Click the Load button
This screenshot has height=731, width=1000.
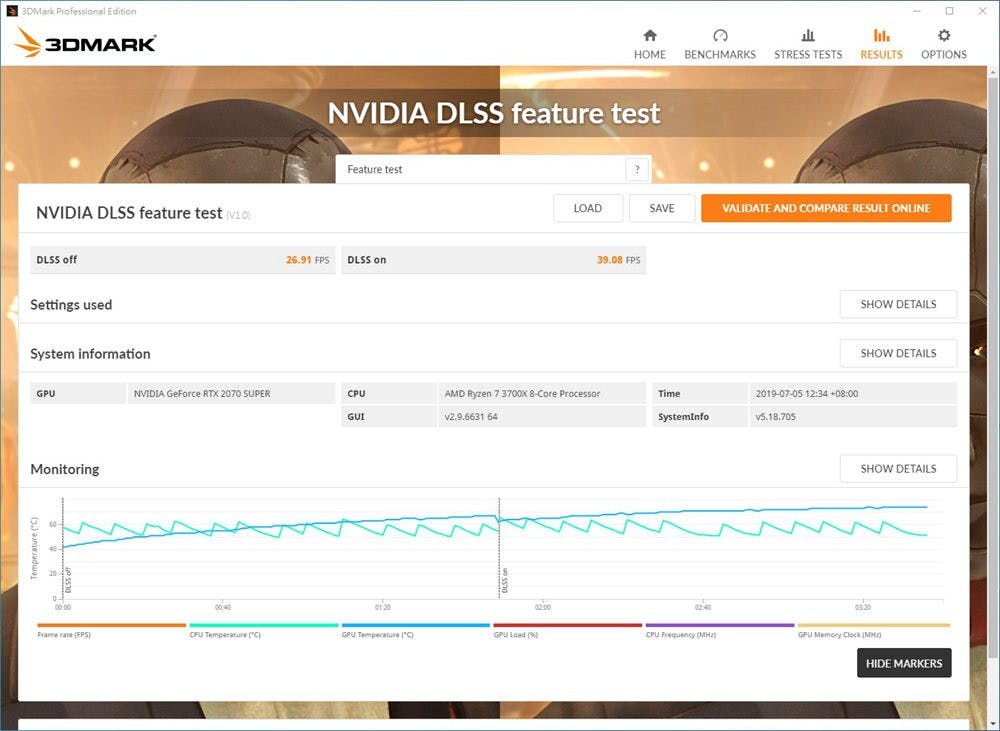point(588,208)
